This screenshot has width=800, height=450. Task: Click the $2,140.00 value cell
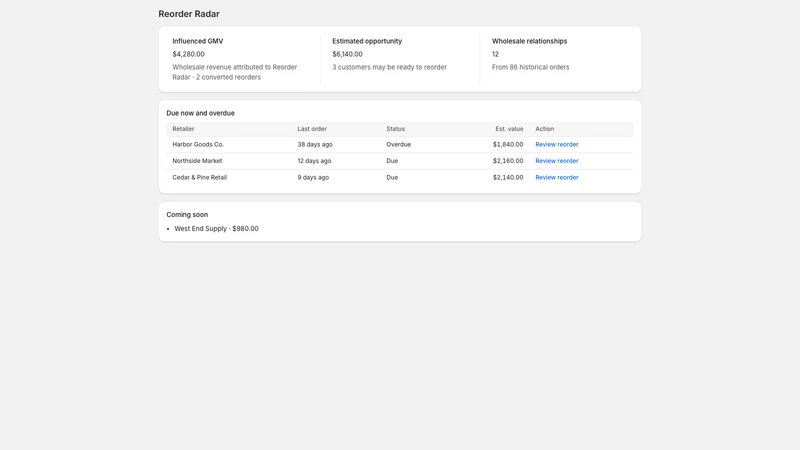(508, 178)
